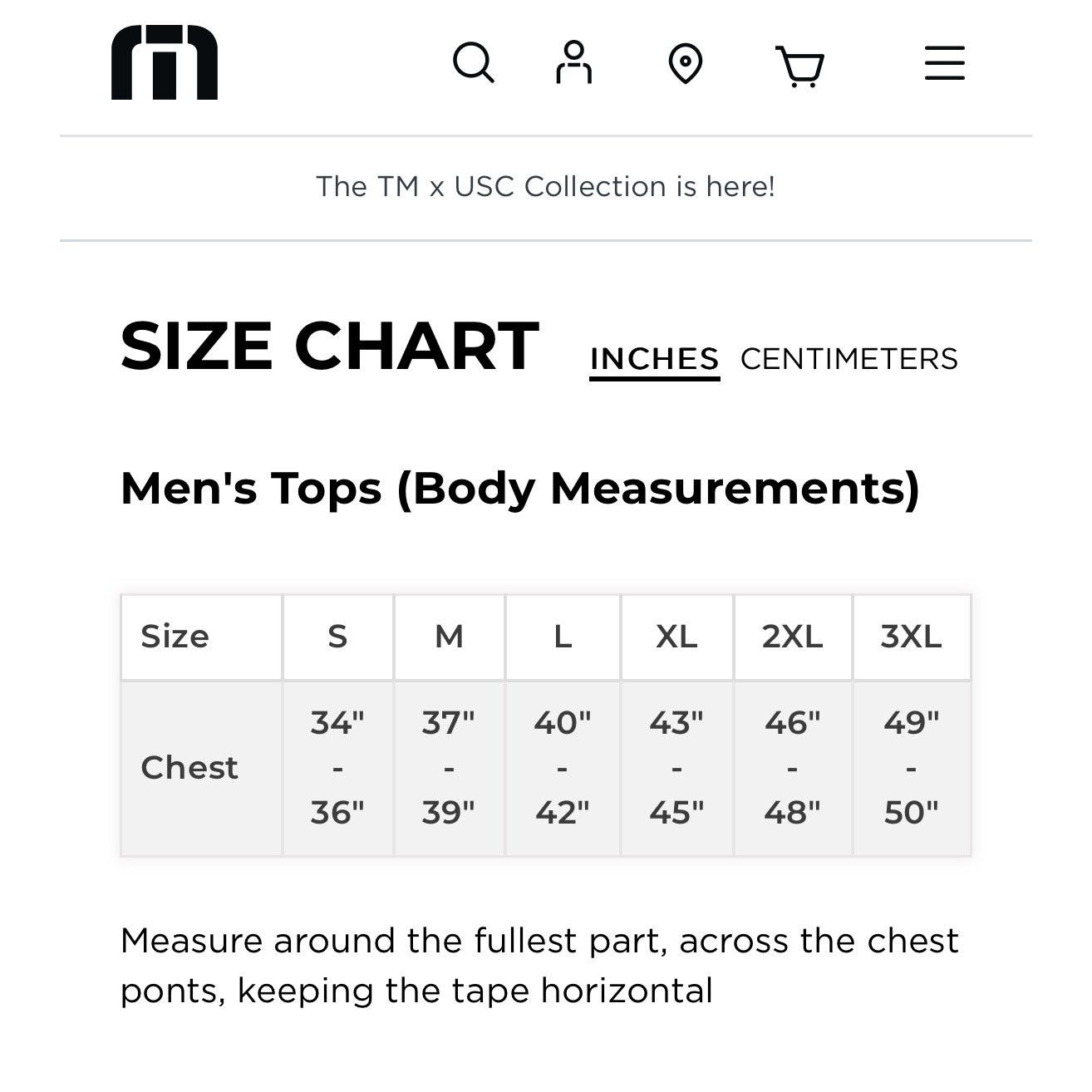Select the XL size column header
1092x1092 pixels.
(676, 637)
